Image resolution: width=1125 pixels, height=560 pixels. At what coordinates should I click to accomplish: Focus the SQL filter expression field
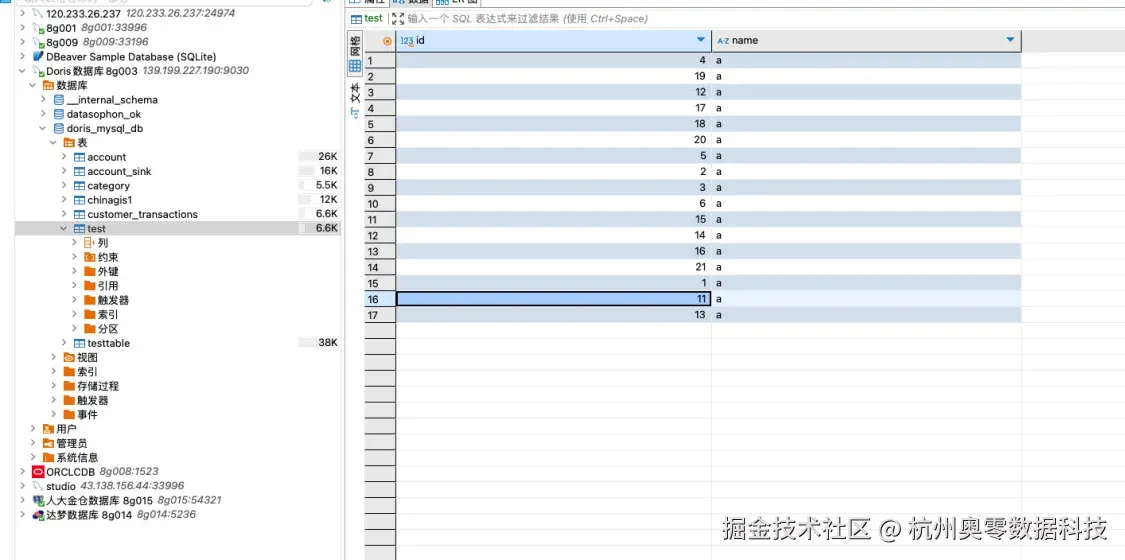[x=527, y=19]
